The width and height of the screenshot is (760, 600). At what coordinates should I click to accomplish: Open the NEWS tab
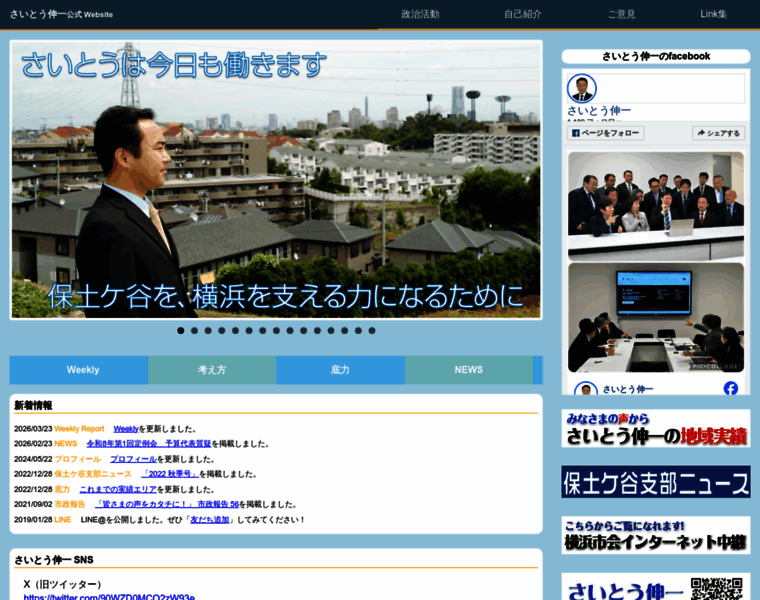point(468,370)
